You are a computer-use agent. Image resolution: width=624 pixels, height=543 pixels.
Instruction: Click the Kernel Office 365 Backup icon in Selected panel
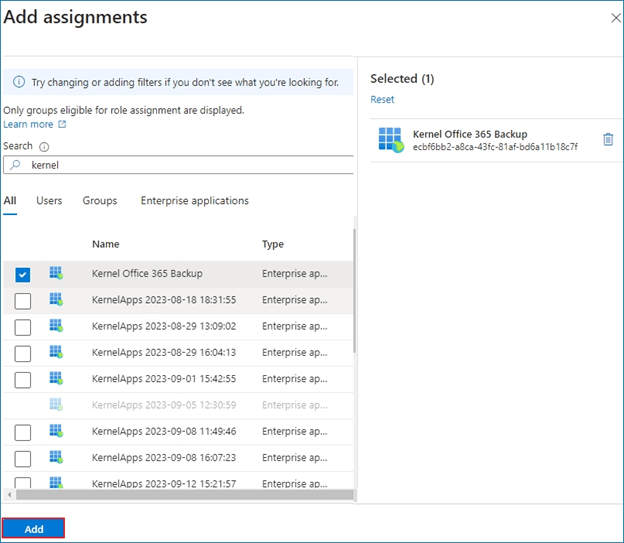tap(390, 140)
